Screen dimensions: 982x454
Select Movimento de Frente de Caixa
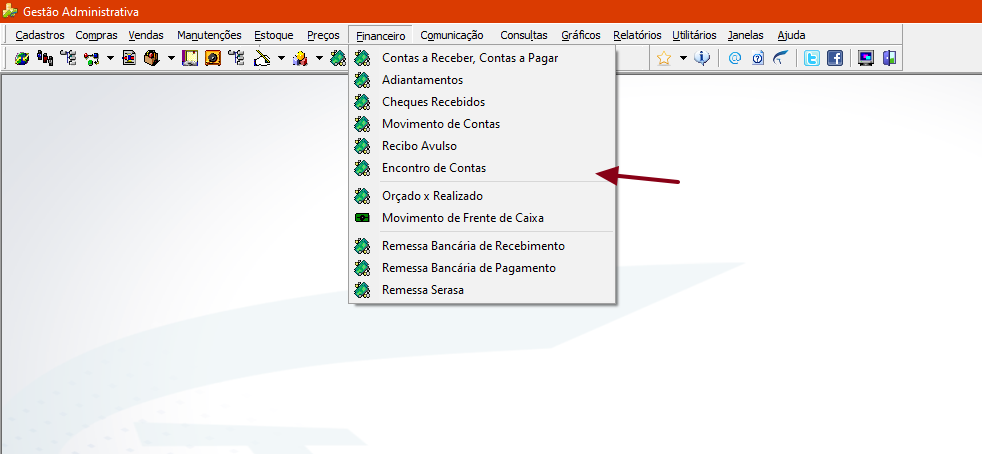pos(482,218)
